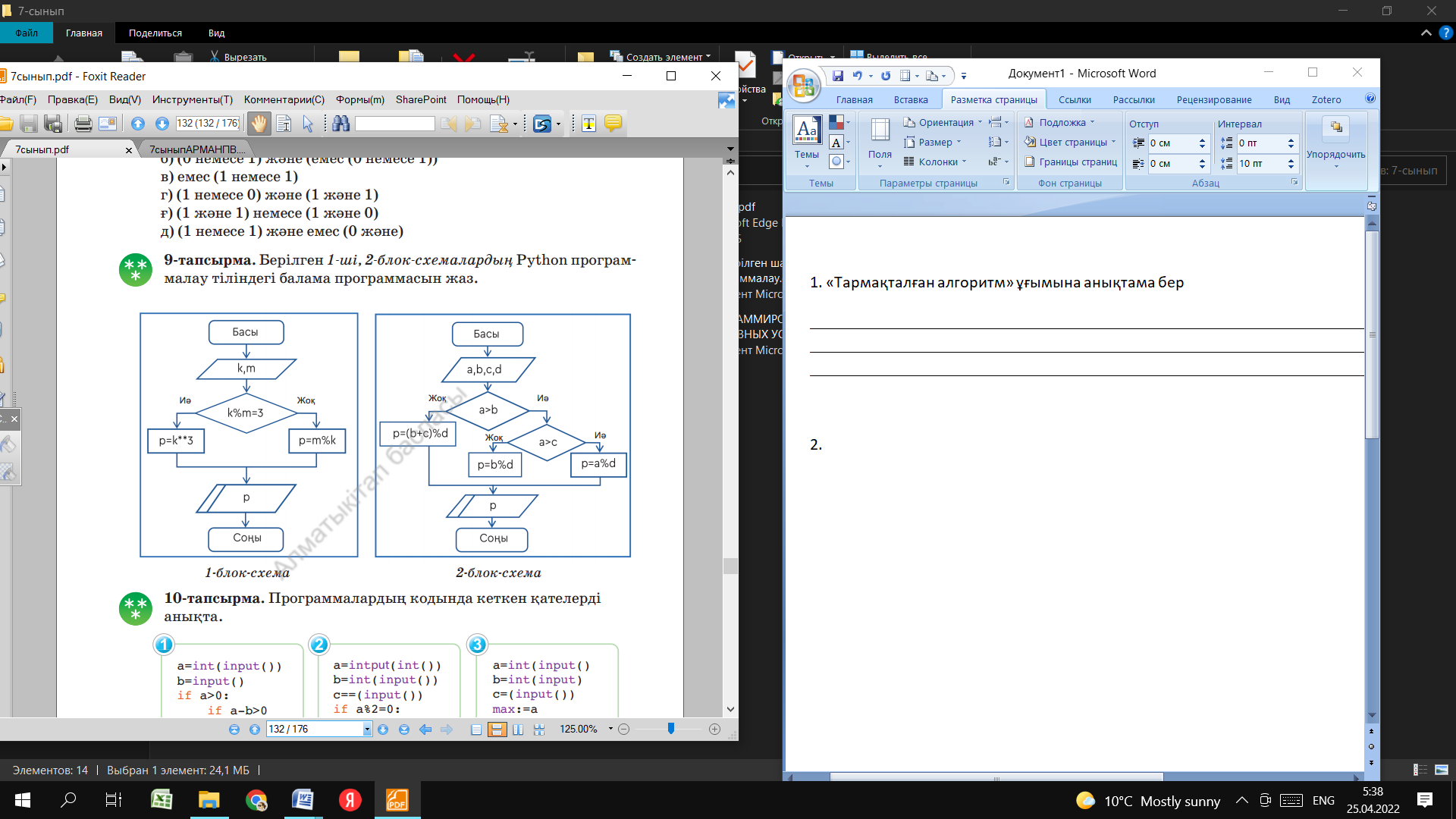Switch to 7сыныпАРМАНПВ document tab
Screen dimensions: 1456x819
197,149
